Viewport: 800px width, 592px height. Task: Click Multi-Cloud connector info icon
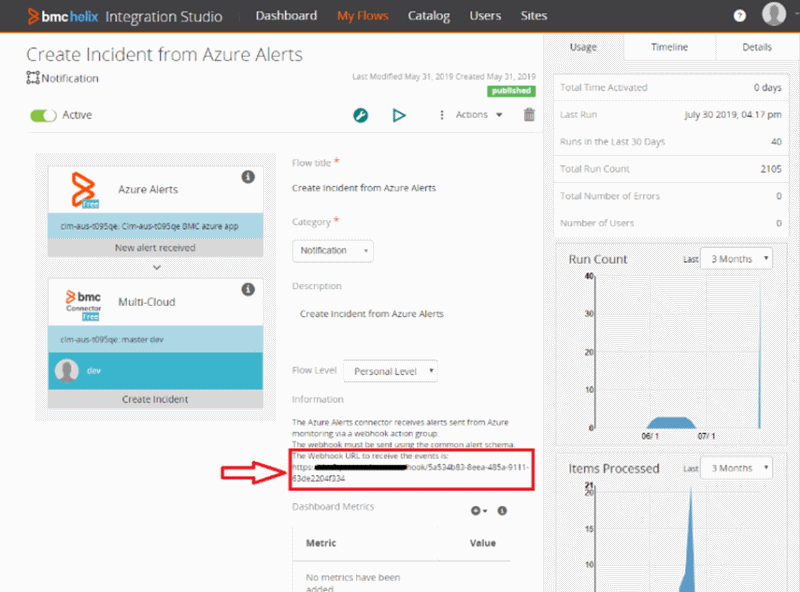tap(248, 290)
